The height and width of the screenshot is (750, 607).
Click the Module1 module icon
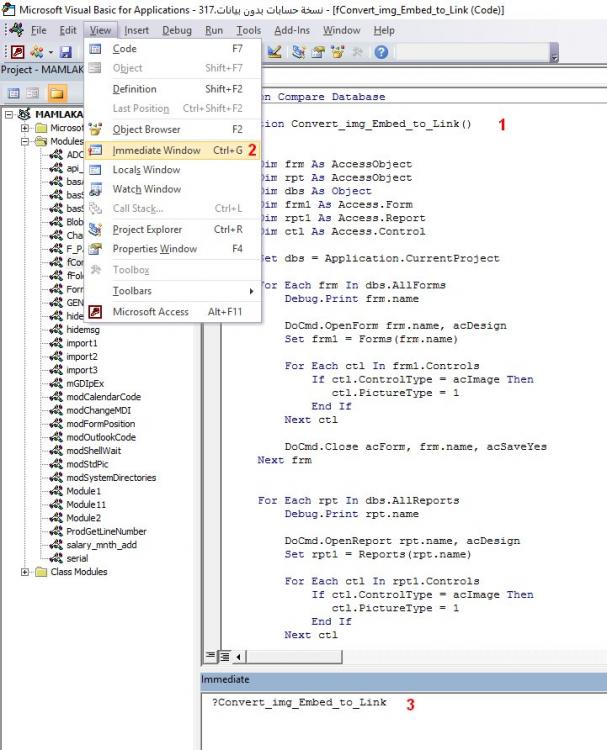point(56,491)
